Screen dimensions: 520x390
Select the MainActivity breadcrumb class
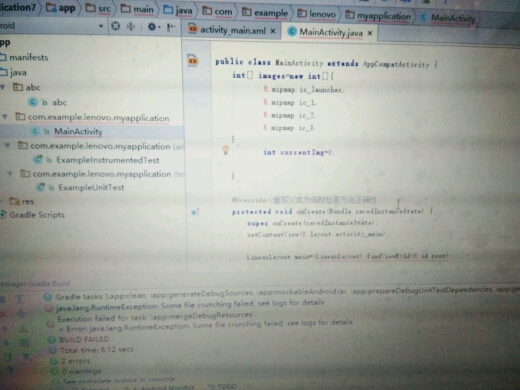[x=448, y=17]
